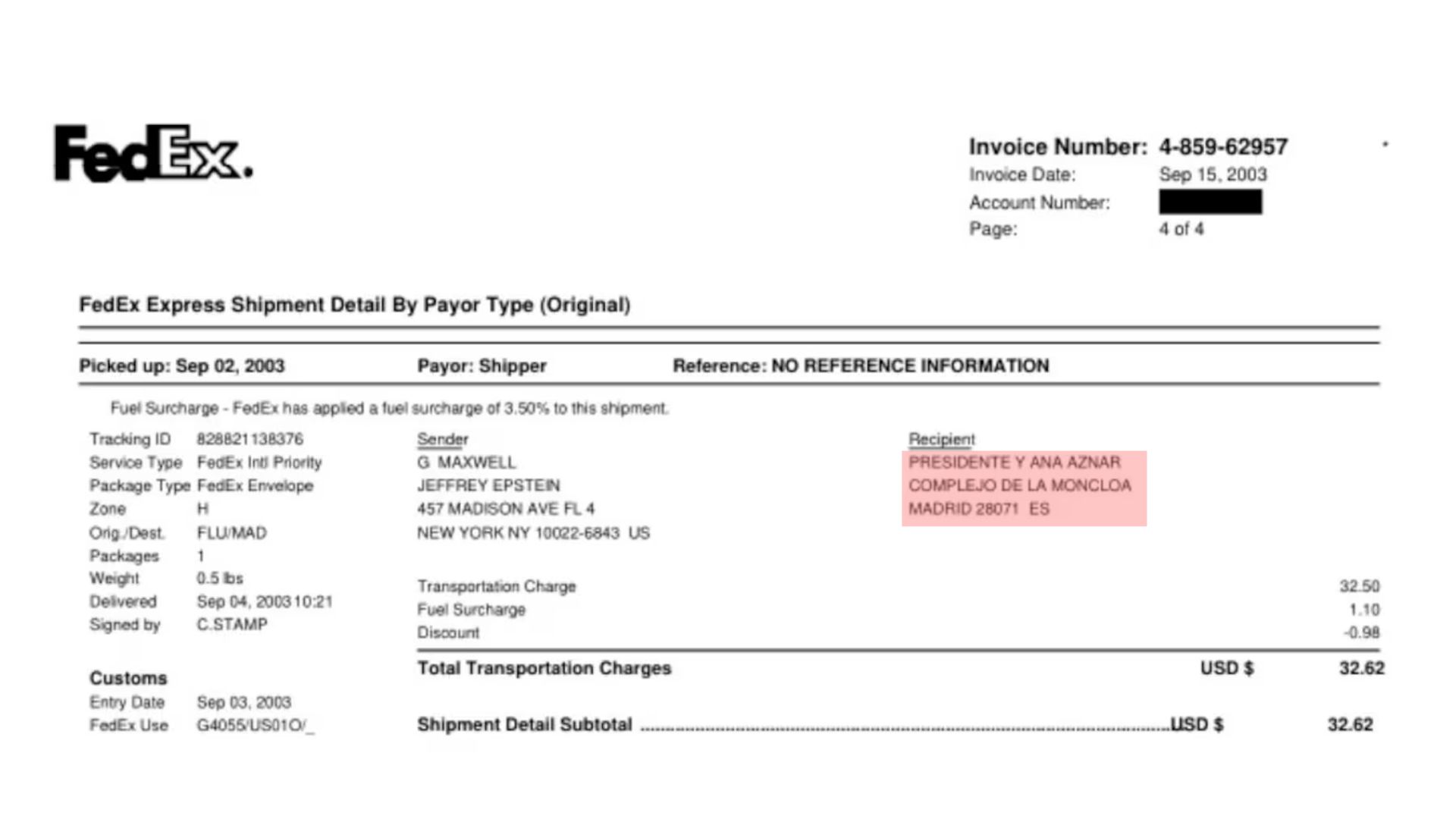Select the highlighted recipient address block
Image resolution: width=1456 pixels, height=819 pixels.
[x=1023, y=487]
